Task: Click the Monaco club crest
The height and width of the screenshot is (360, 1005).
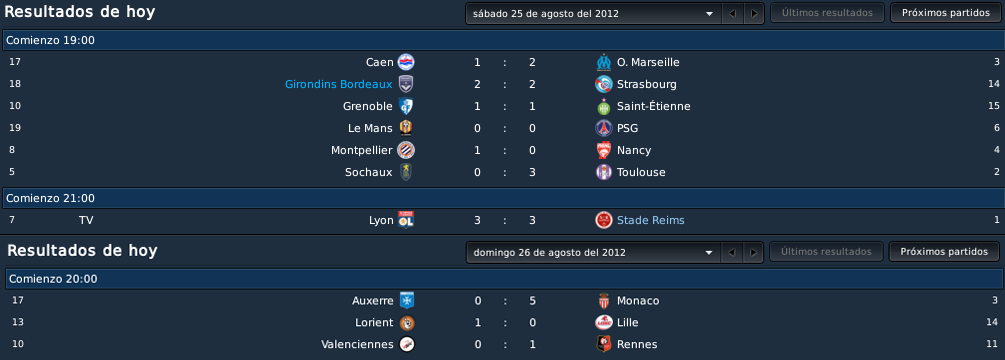Action: pyautogui.click(x=604, y=301)
